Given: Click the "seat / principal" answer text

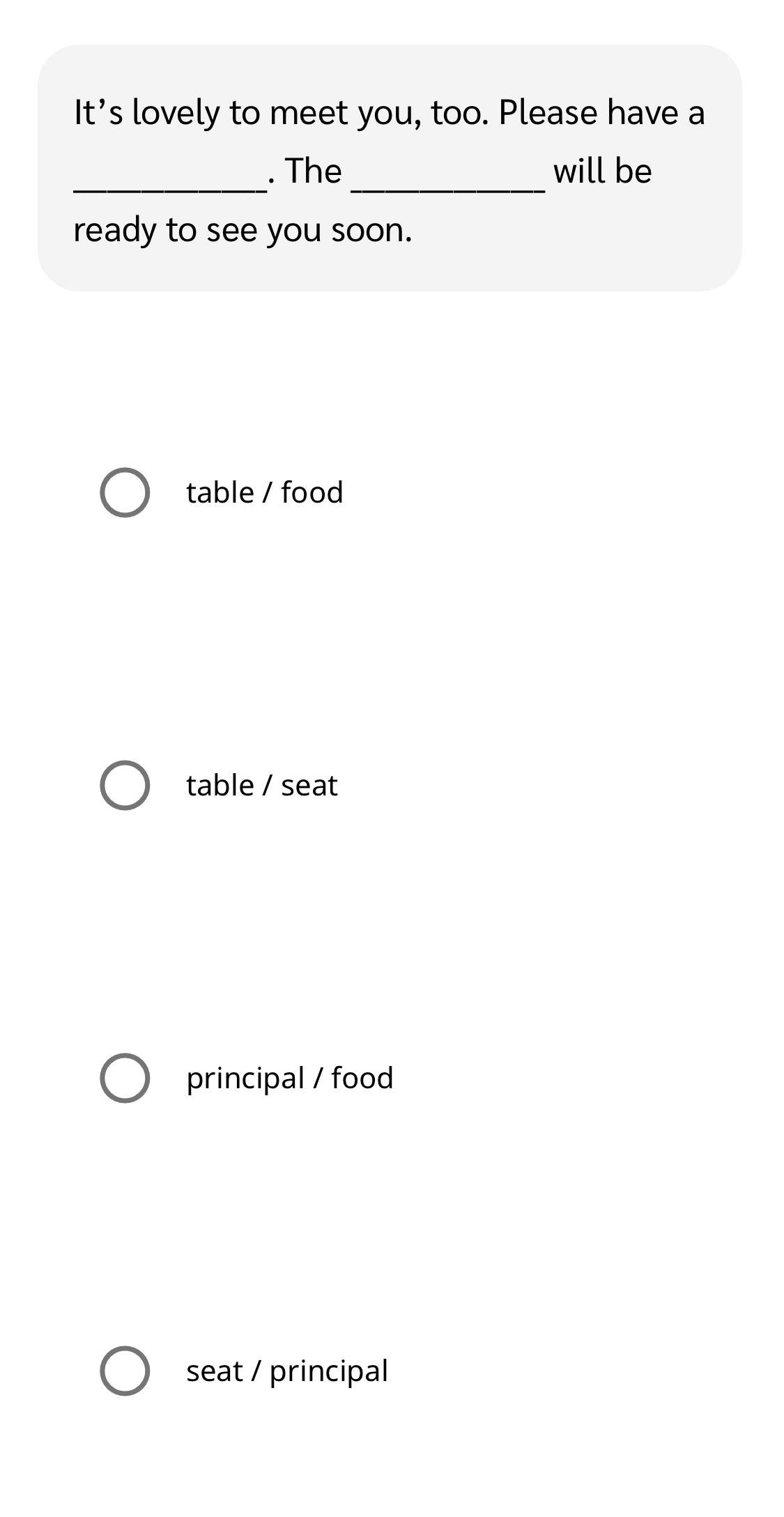Looking at the screenshot, I should coord(286,1371).
